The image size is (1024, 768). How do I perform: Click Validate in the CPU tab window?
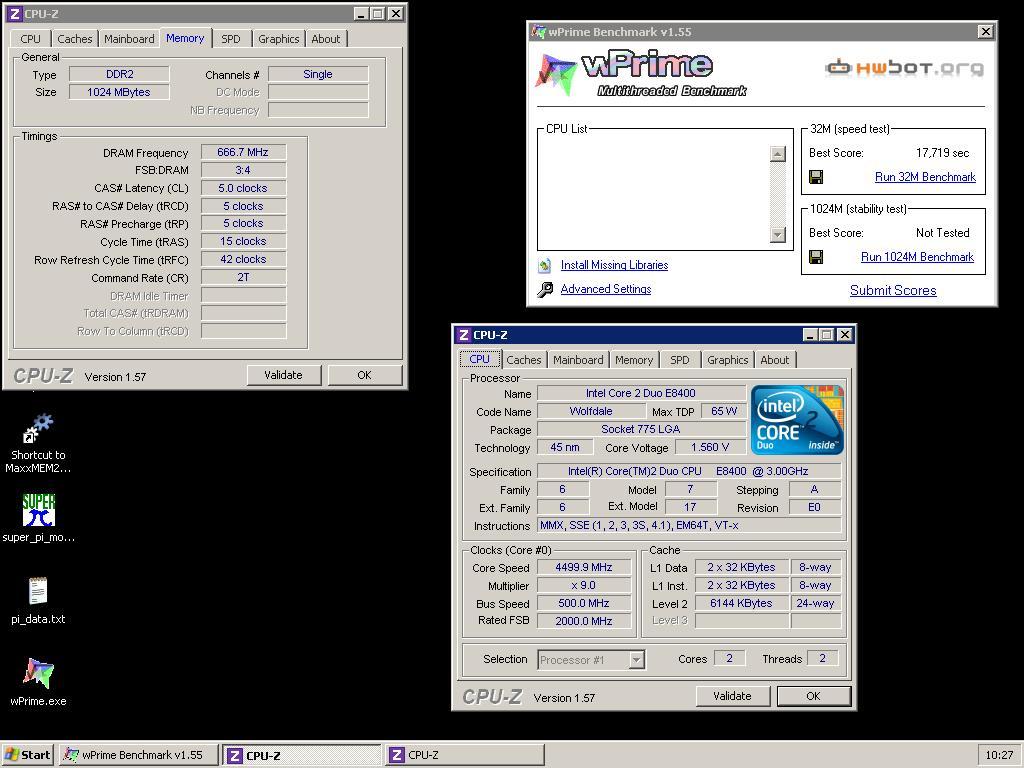[x=732, y=696]
